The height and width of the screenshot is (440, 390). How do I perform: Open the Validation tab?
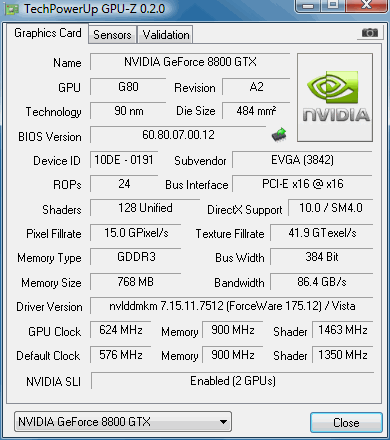click(166, 35)
